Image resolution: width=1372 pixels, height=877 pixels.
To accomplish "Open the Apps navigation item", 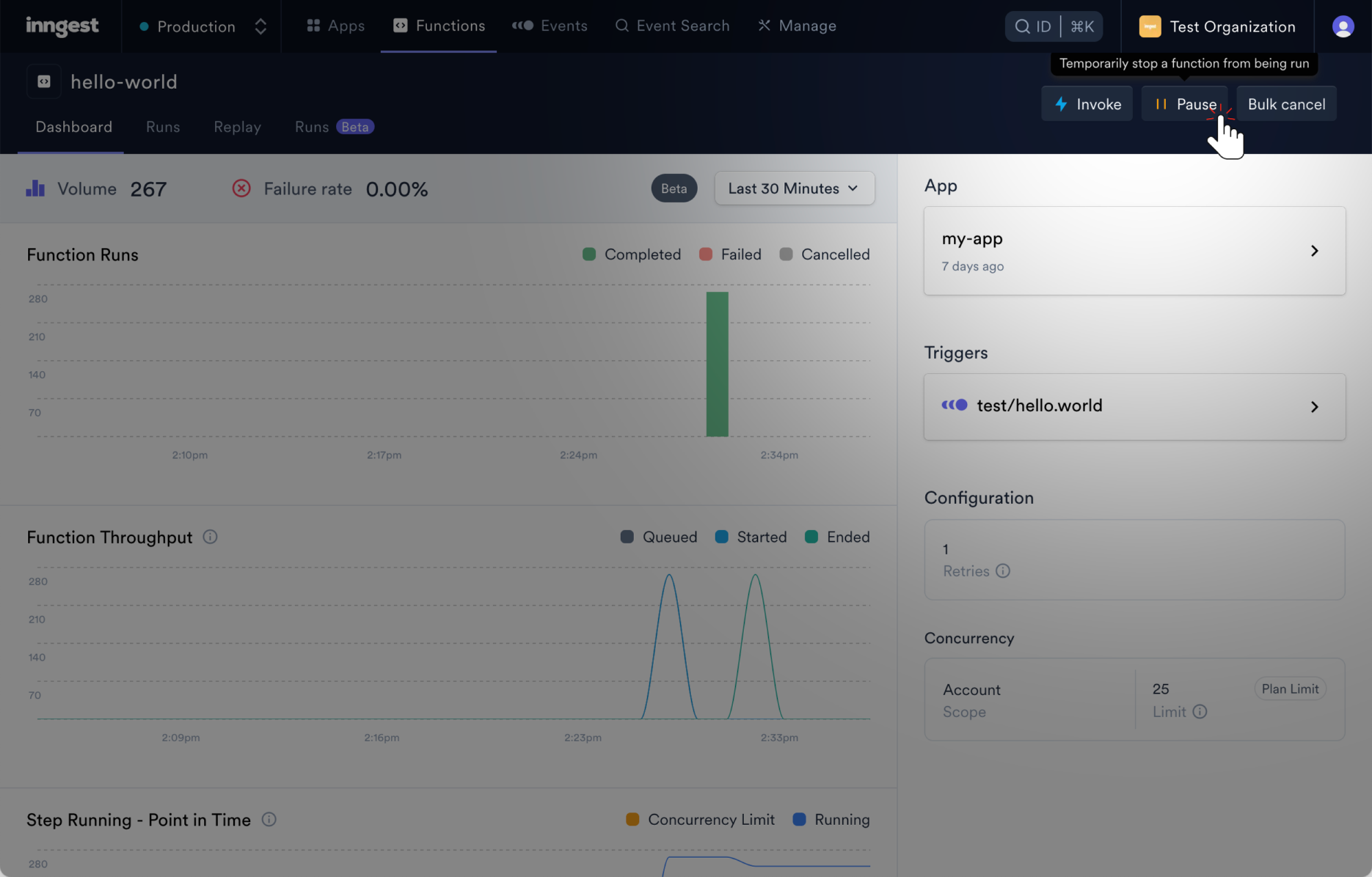I will [335, 26].
